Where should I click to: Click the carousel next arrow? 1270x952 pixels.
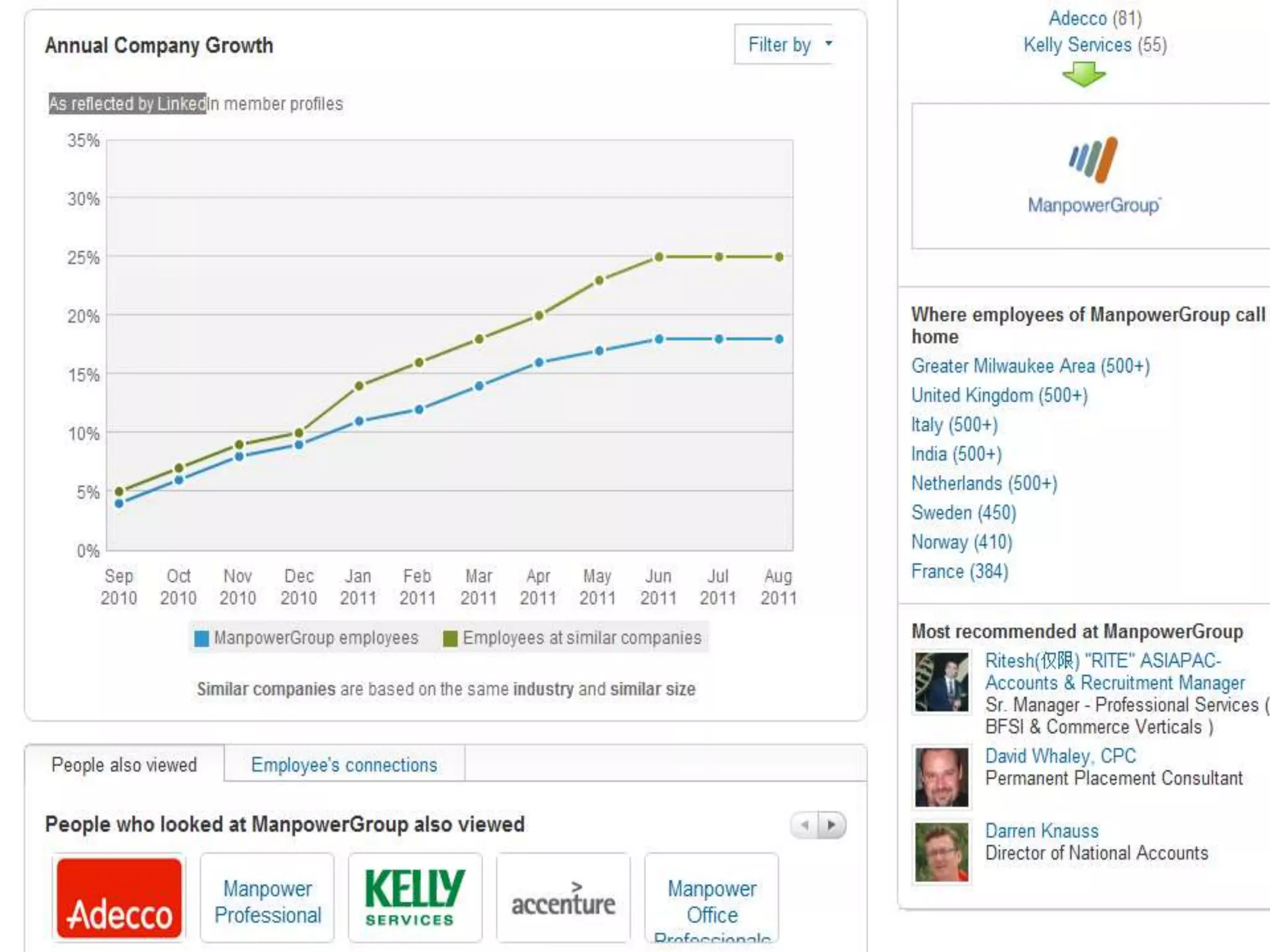832,825
